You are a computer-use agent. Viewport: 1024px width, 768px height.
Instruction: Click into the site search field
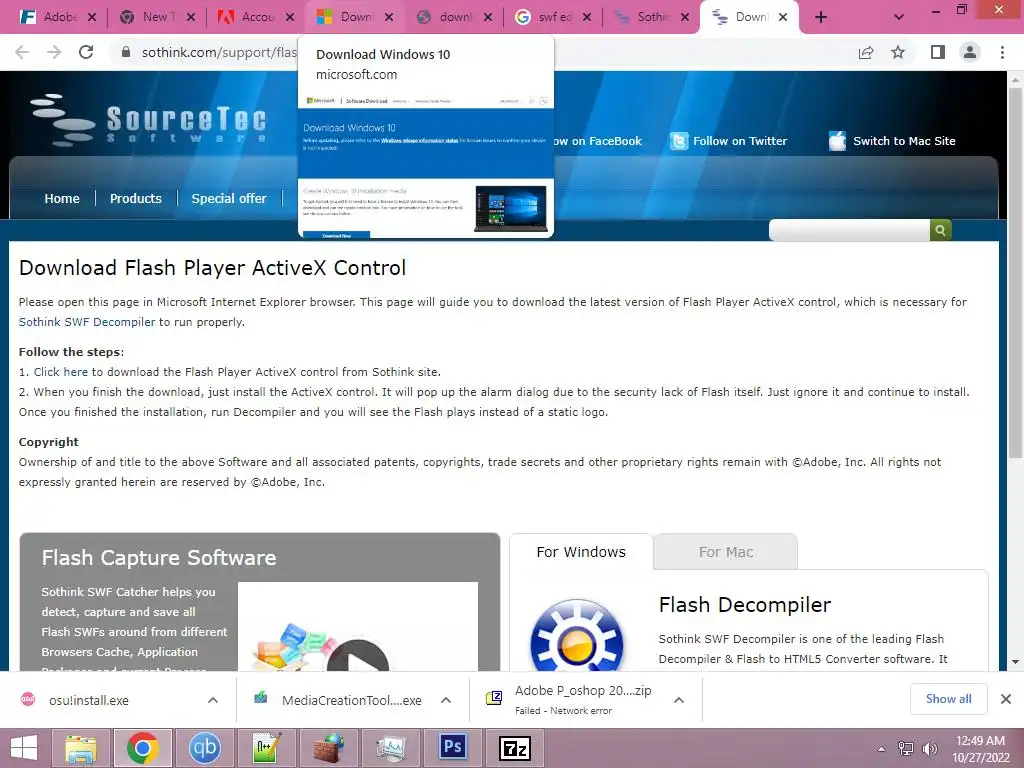(849, 230)
